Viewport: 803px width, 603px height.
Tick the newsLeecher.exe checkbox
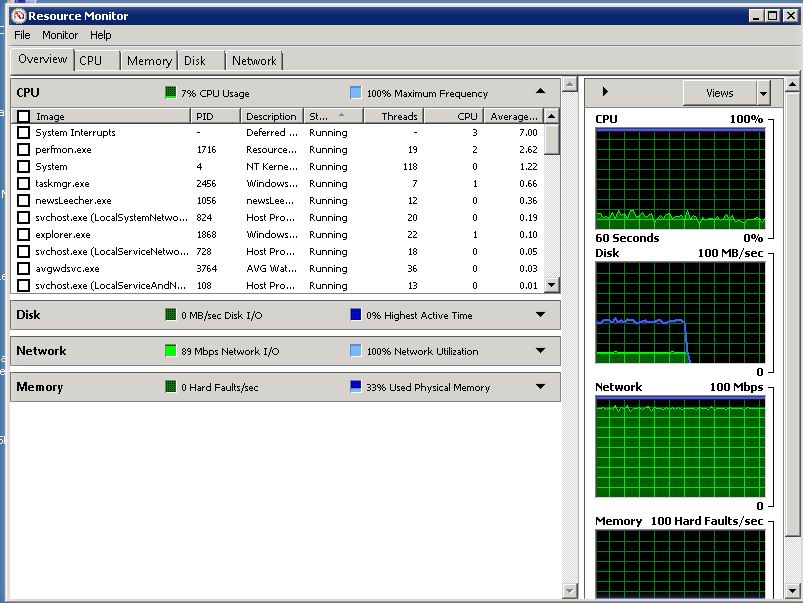click(24, 201)
